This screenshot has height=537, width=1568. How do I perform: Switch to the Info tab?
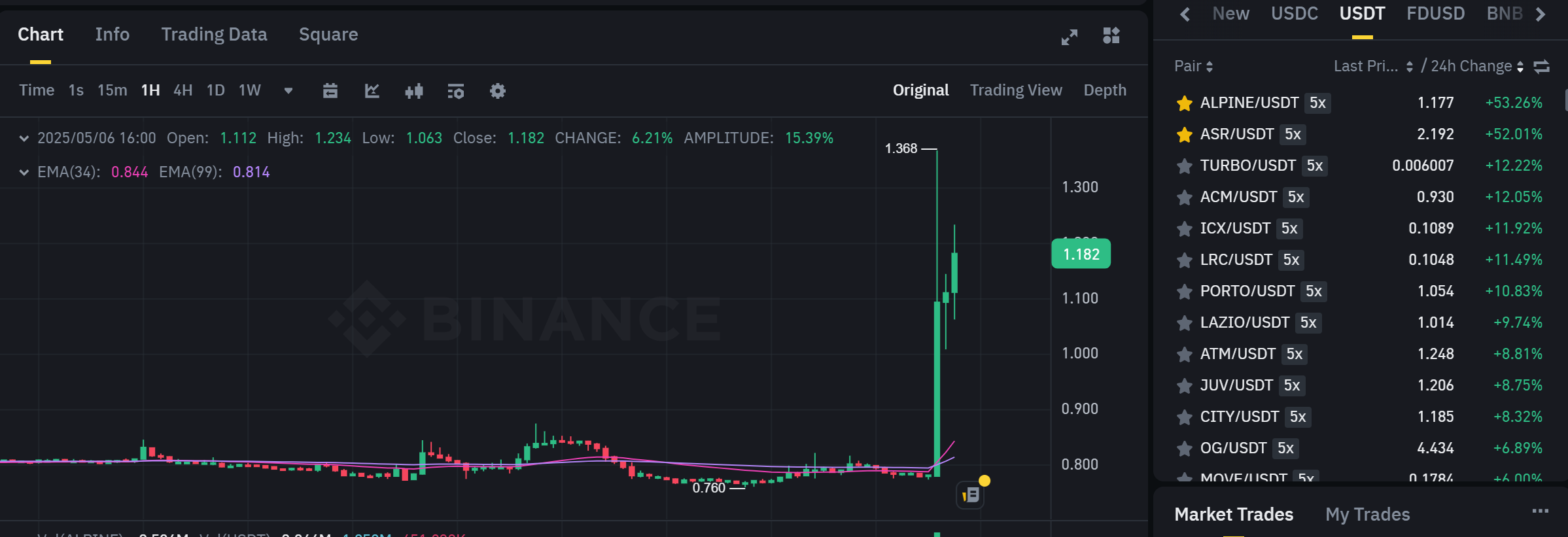[113, 35]
